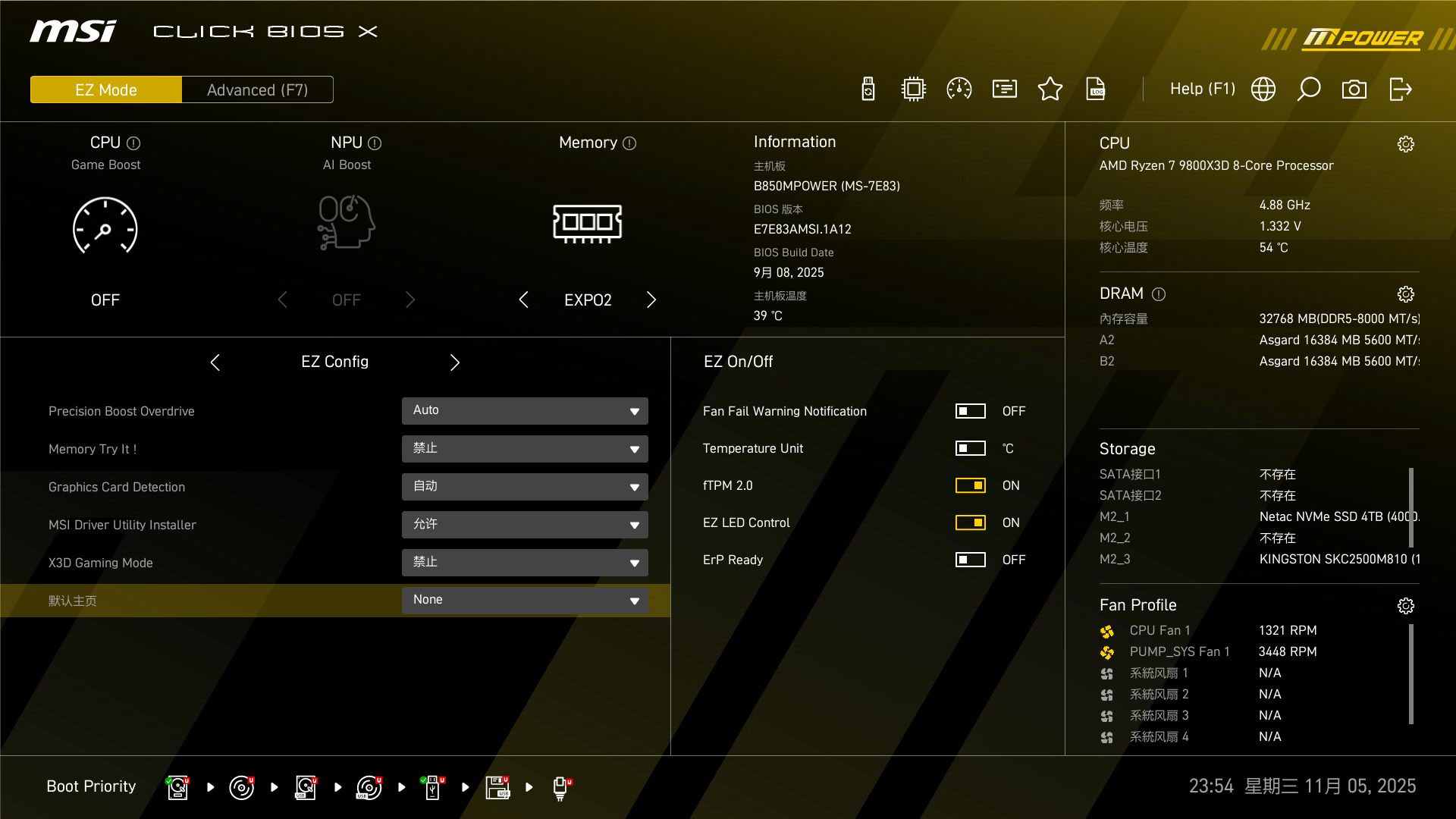Open the Favorites star menu
1456x819 pixels.
[1050, 89]
